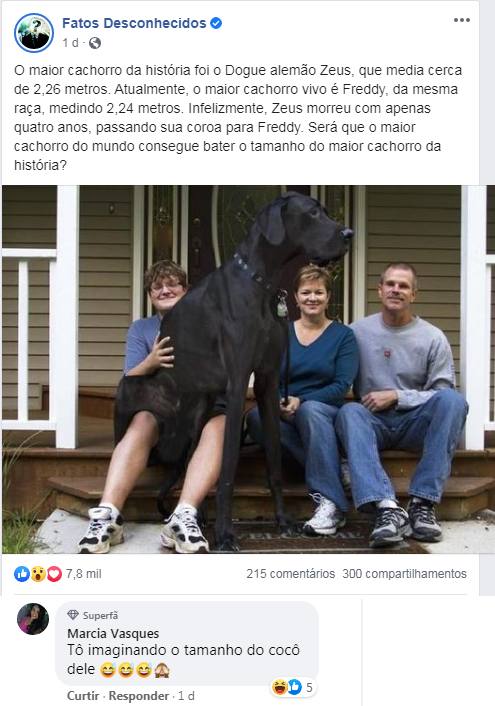Click Curtir on Marcia's comment

coord(83,696)
